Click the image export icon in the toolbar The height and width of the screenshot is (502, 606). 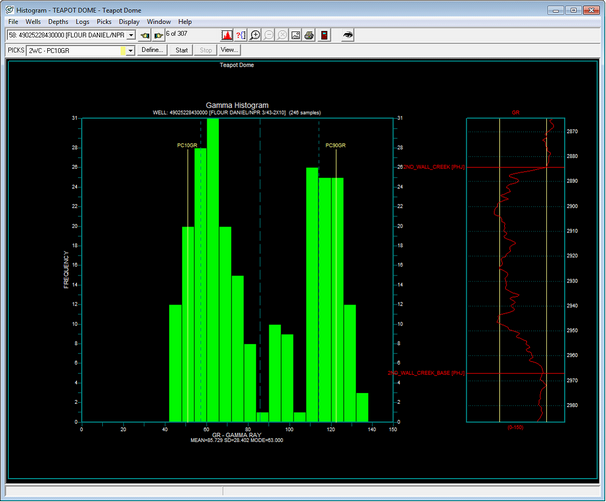[x=295, y=35]
